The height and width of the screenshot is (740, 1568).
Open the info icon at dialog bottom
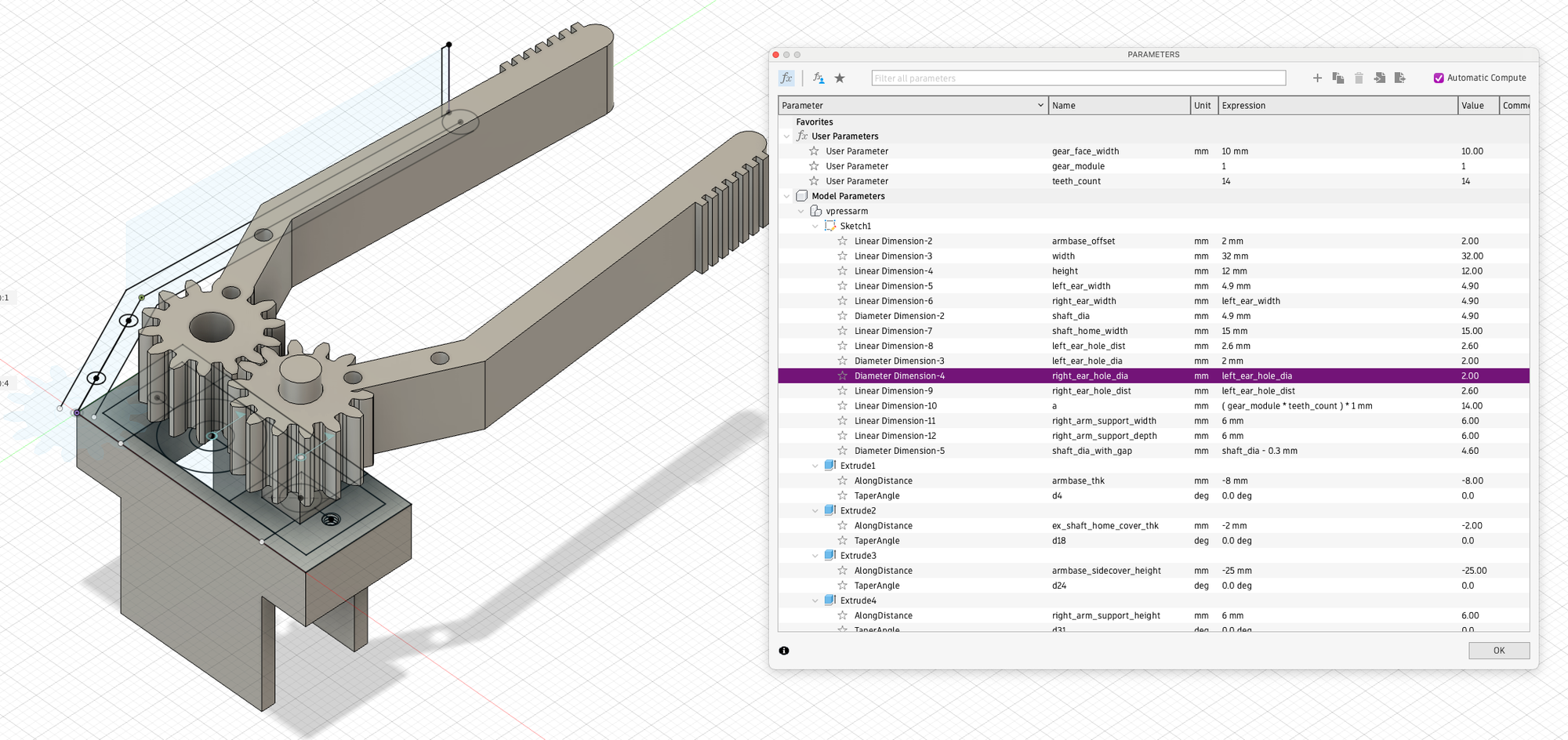784,651
